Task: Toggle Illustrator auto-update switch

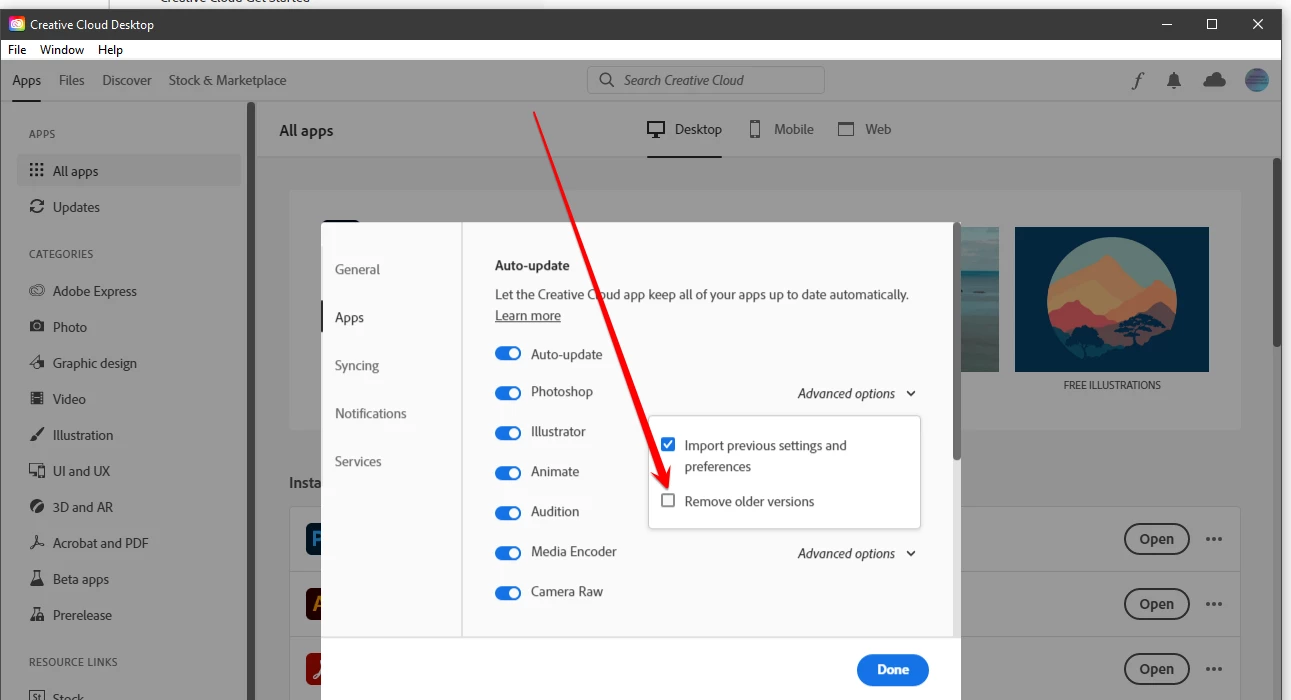Action: [x=508, y=433]
